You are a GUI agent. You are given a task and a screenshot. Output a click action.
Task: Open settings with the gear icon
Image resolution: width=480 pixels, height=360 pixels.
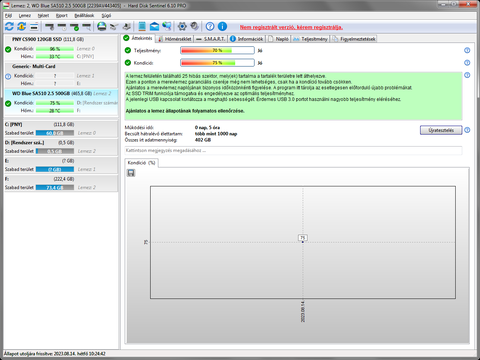tap(182, 26)
